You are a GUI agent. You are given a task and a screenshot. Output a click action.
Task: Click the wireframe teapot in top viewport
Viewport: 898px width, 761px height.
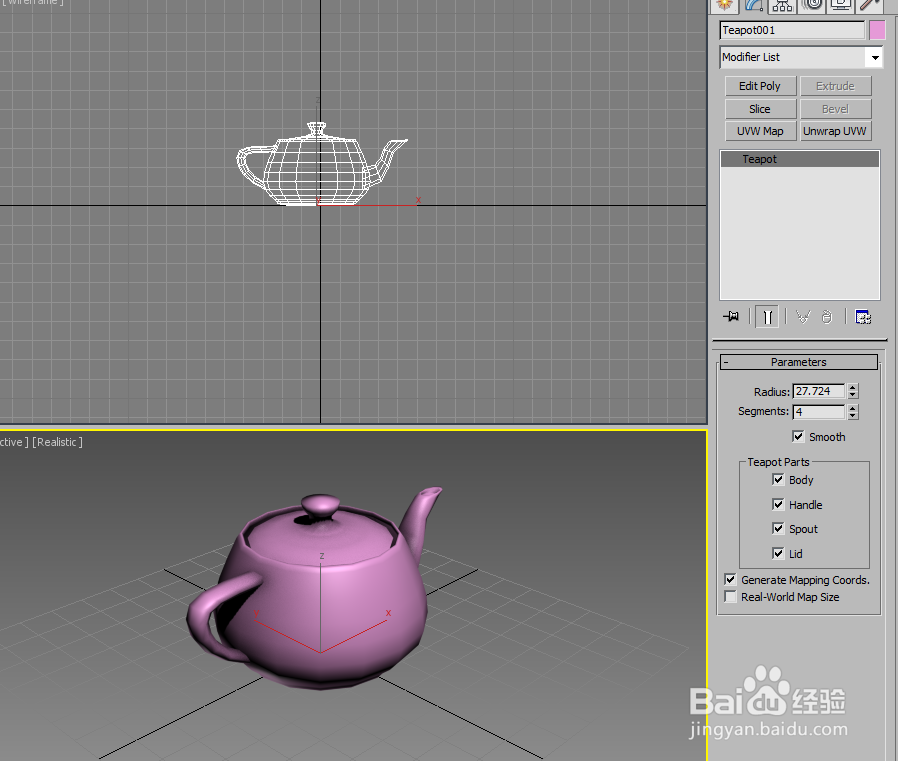pos(321,163)
